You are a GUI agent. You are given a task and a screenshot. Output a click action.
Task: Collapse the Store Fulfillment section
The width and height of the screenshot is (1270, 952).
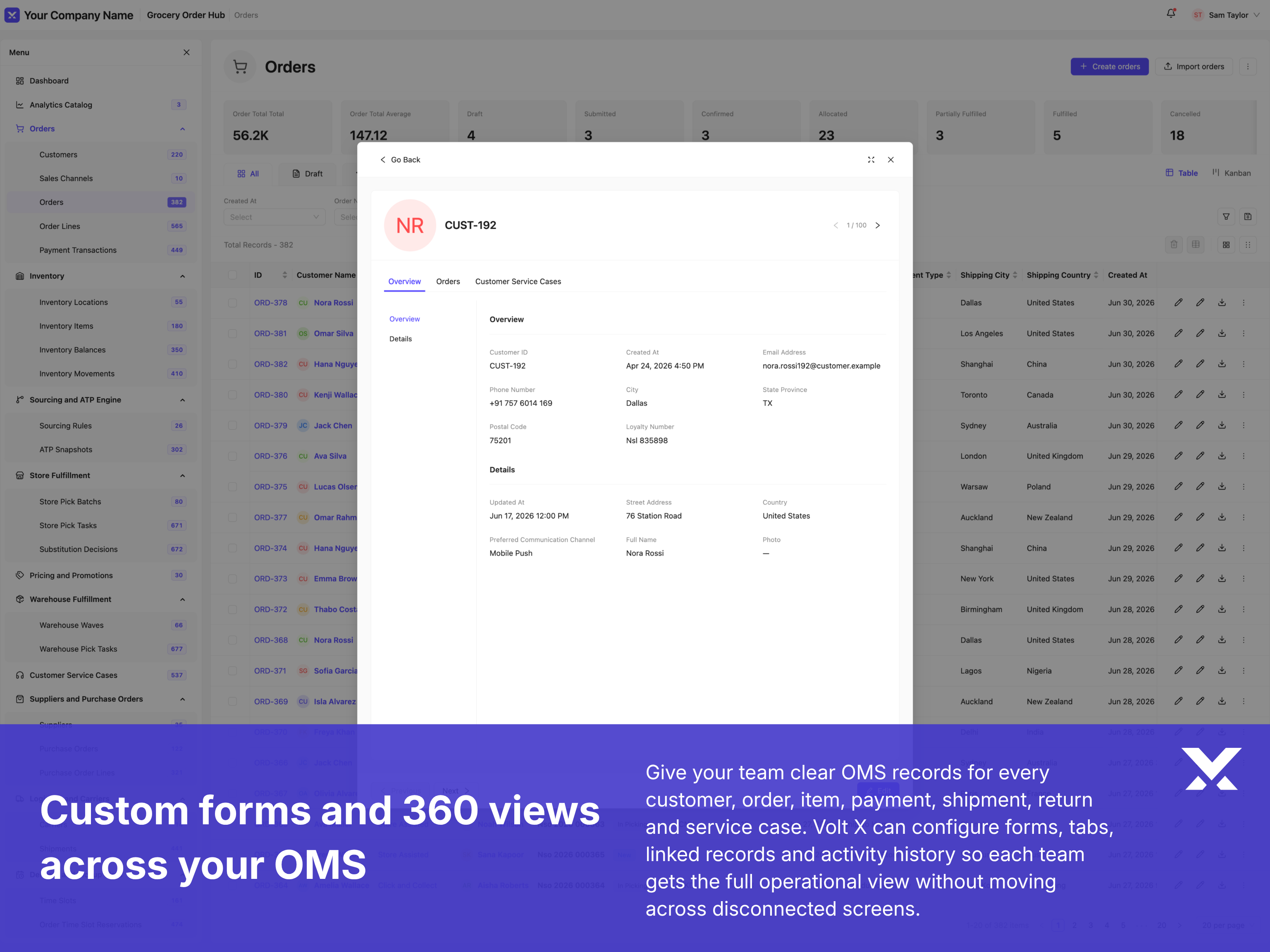point(183,475)
